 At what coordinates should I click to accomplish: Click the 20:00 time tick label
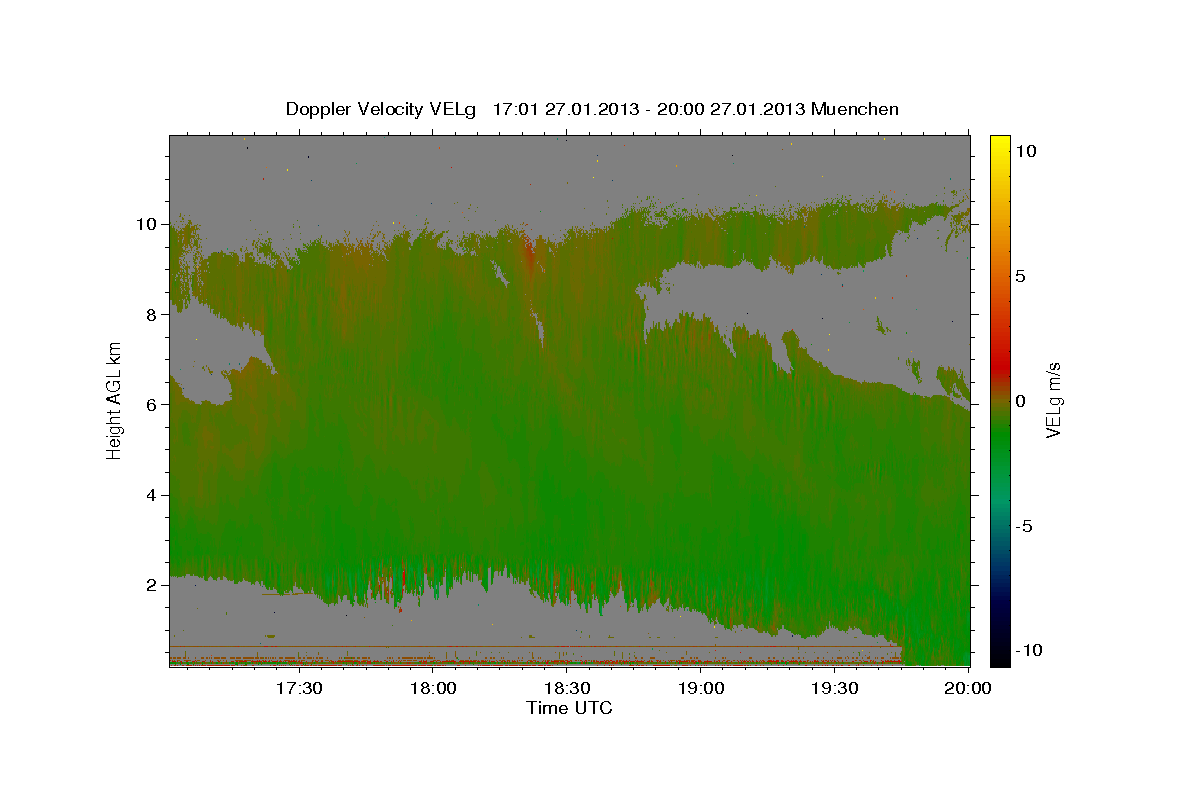(968, 689)
